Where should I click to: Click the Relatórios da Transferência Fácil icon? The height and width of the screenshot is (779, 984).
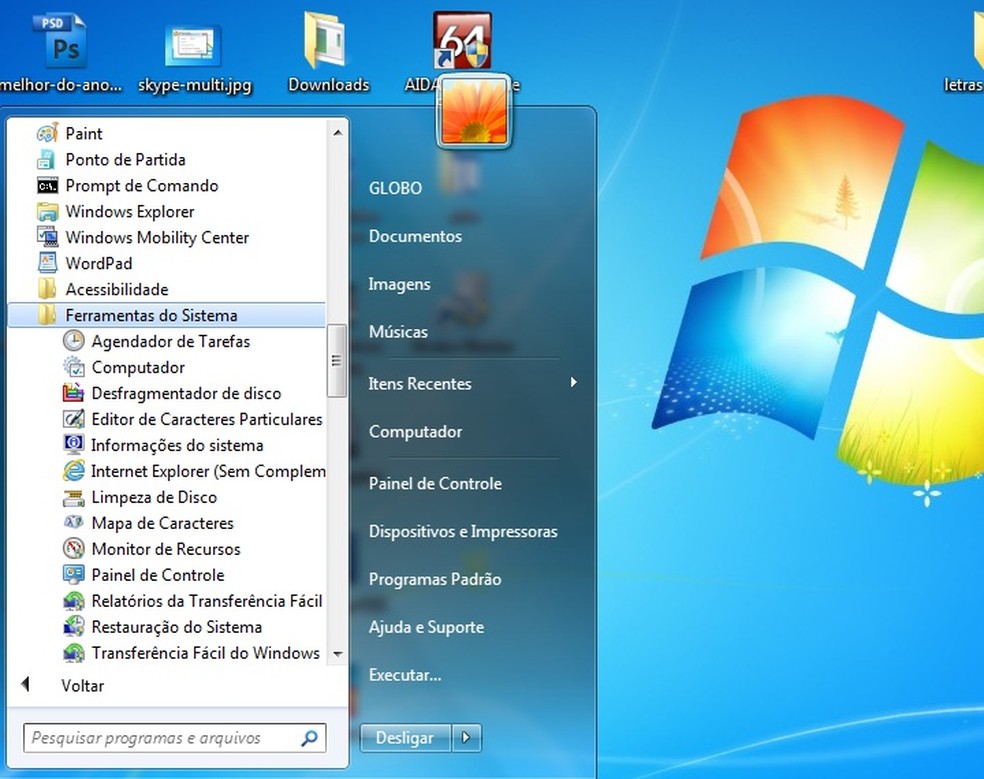click(73, 601)
